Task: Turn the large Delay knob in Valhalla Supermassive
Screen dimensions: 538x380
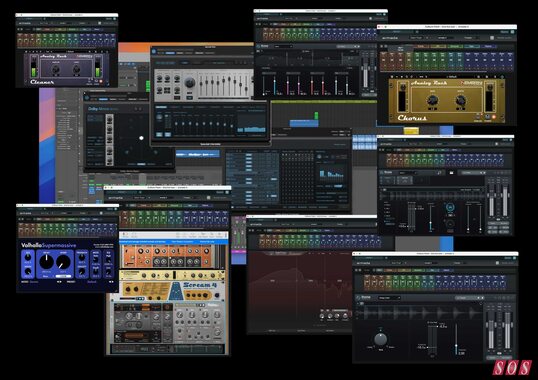Action: pos(46,262)
